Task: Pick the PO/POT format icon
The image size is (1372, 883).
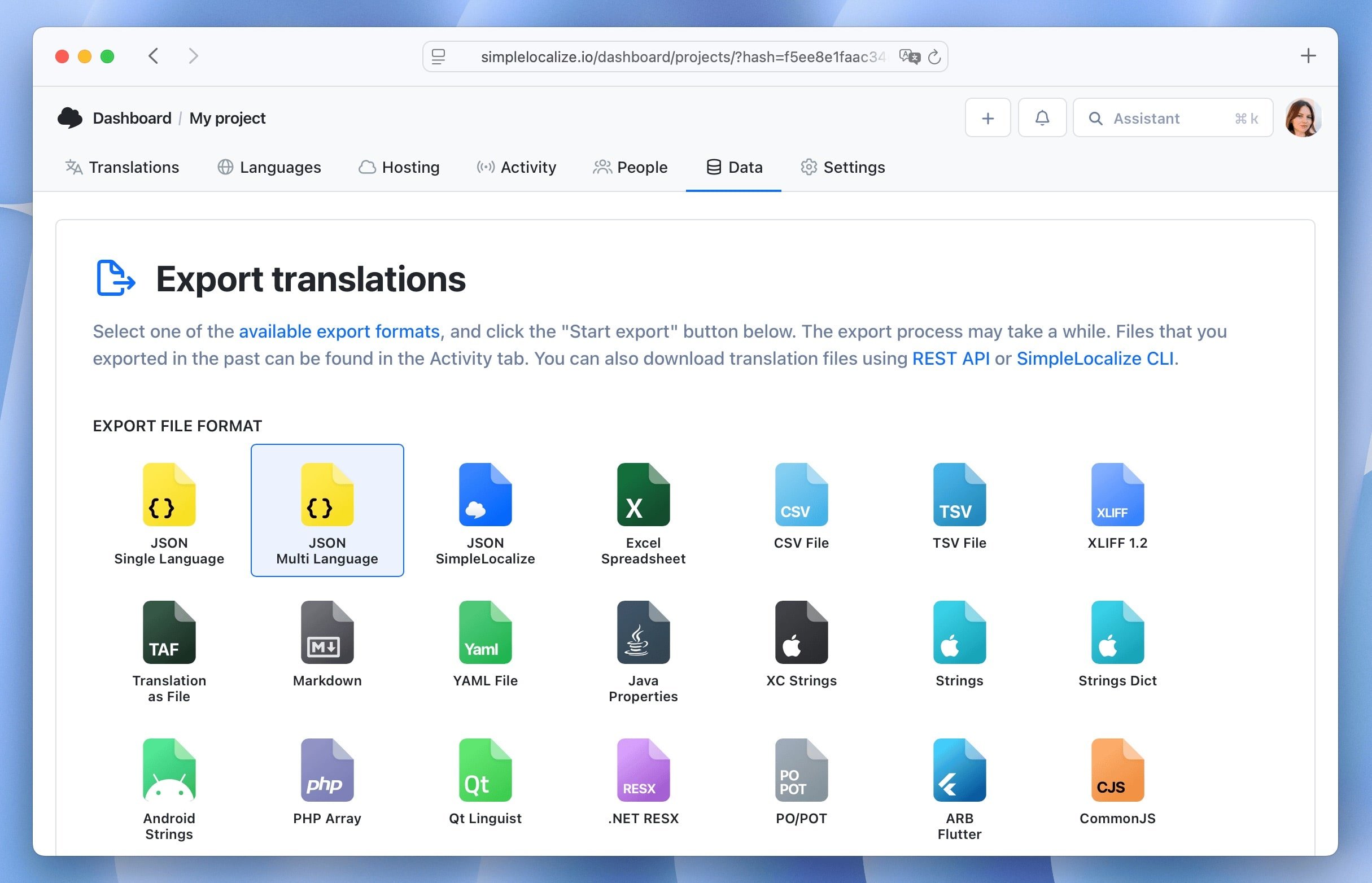Action: tap(801, 770)
